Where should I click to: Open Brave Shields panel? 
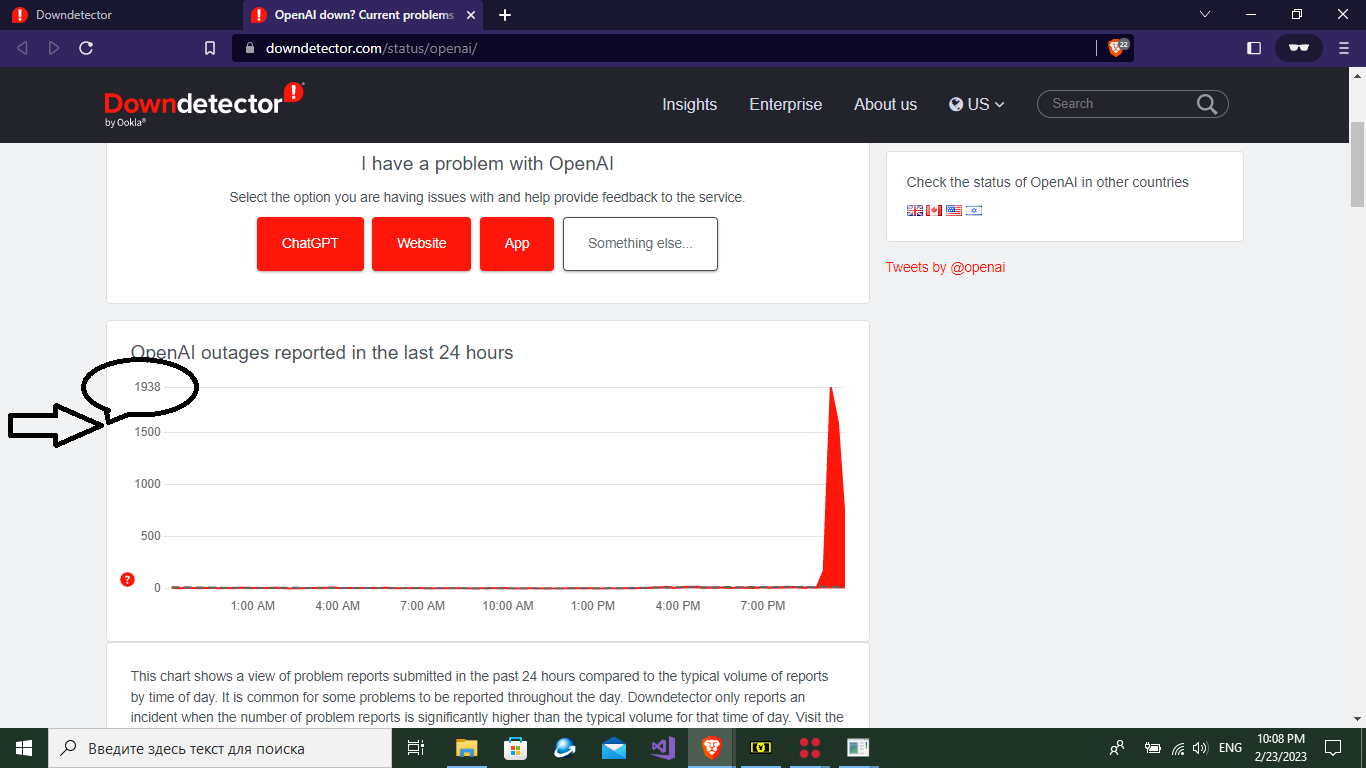pos(1117,47)
